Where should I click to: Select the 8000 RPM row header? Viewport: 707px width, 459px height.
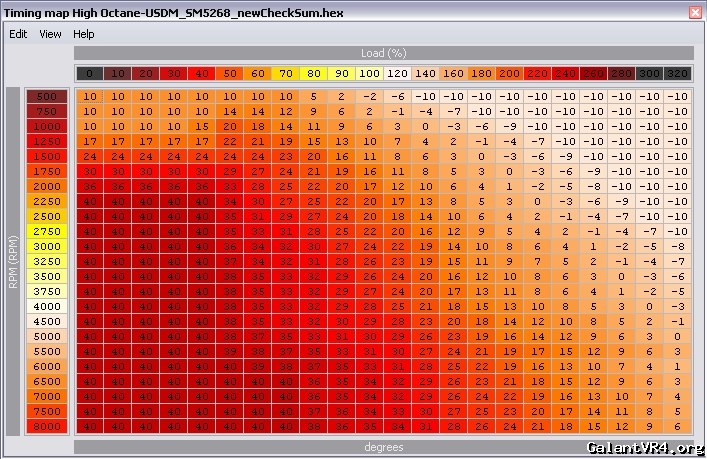click(47, 426)
